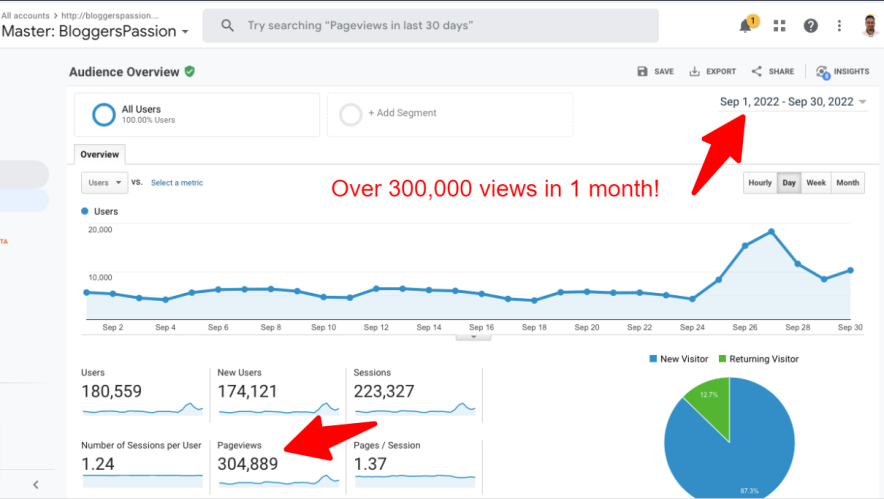Screen dimensions: 884x499
Task: Open the notifications bell
Action: pos(746,26)
